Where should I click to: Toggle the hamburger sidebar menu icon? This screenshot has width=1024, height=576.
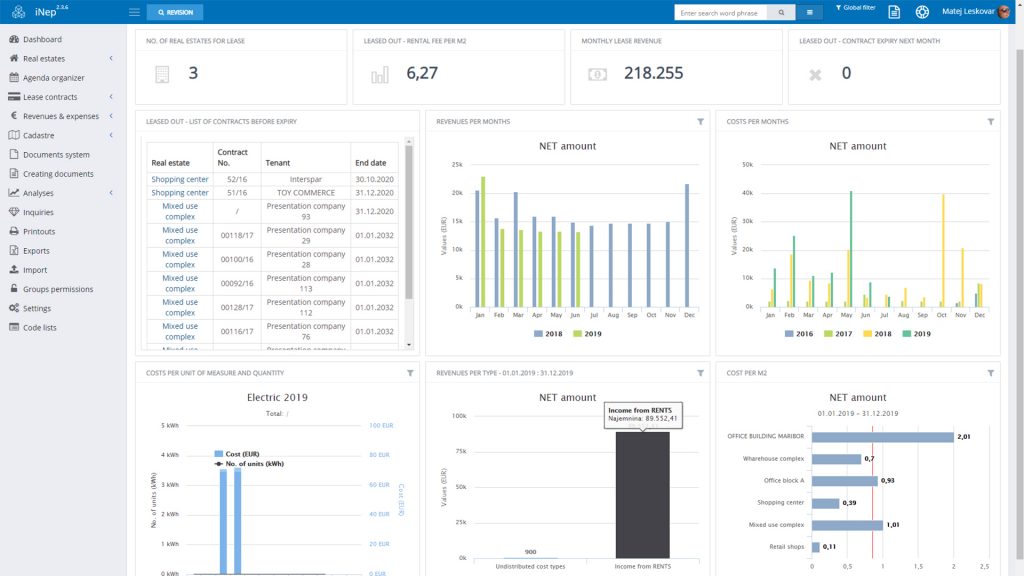(x=134, y=12)
